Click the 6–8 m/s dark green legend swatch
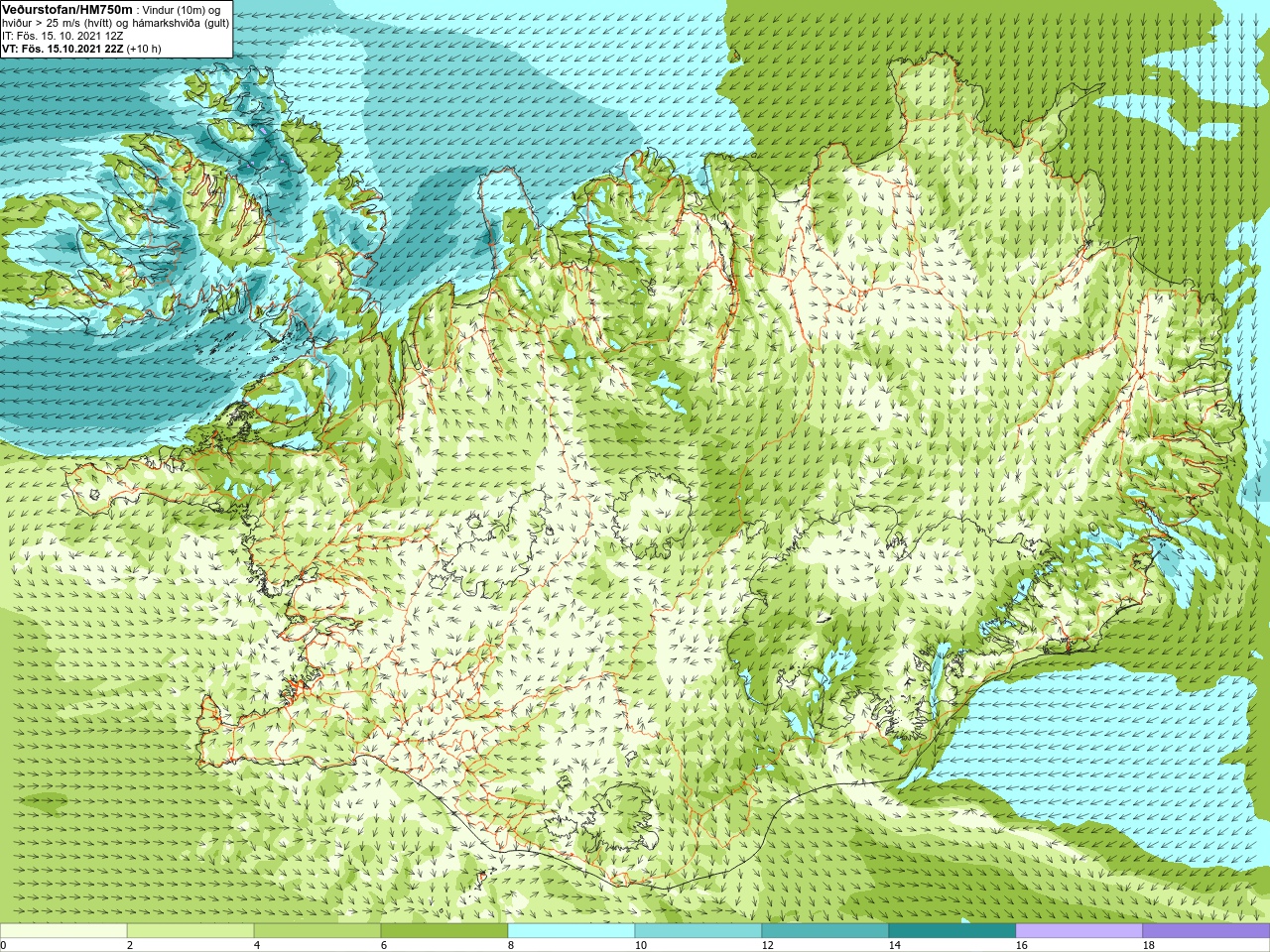This screenshot has height=952, width=1270. 444,931
